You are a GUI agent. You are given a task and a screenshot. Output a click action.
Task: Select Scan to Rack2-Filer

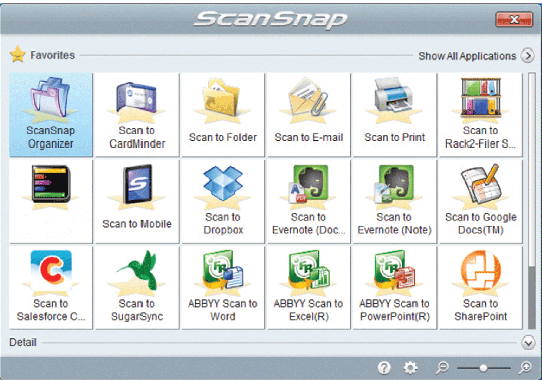pyautogui.click(x=480, y=115)
